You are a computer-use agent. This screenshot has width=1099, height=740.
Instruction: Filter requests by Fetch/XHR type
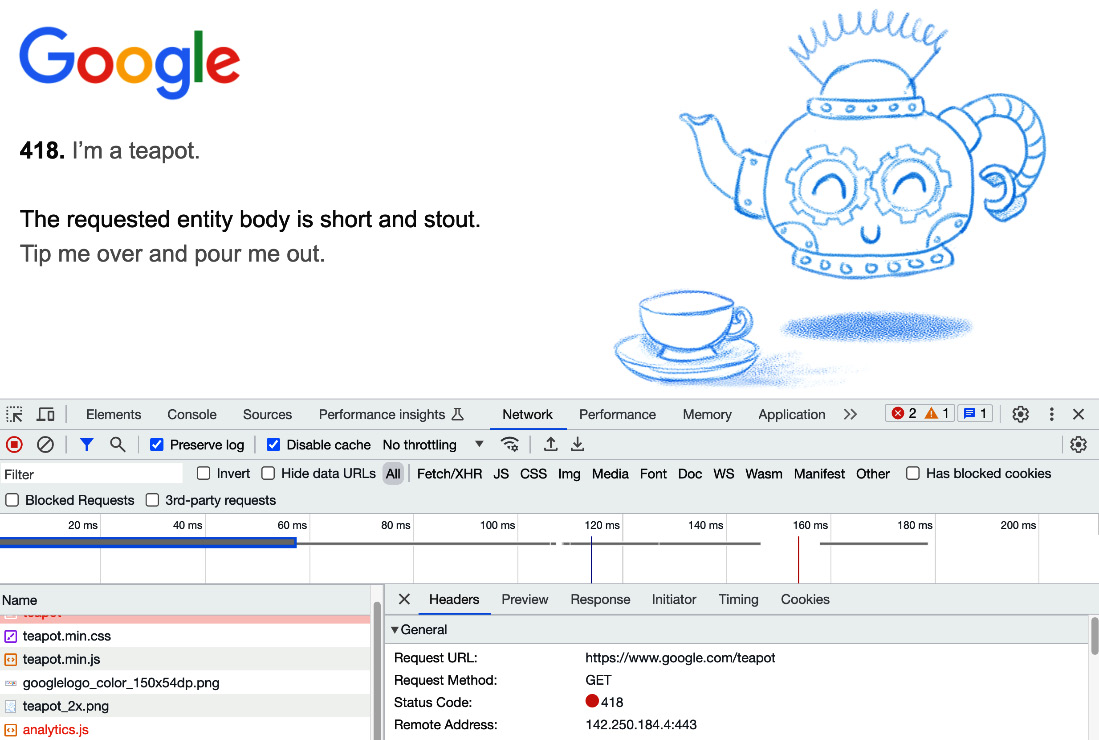(449, 474)
